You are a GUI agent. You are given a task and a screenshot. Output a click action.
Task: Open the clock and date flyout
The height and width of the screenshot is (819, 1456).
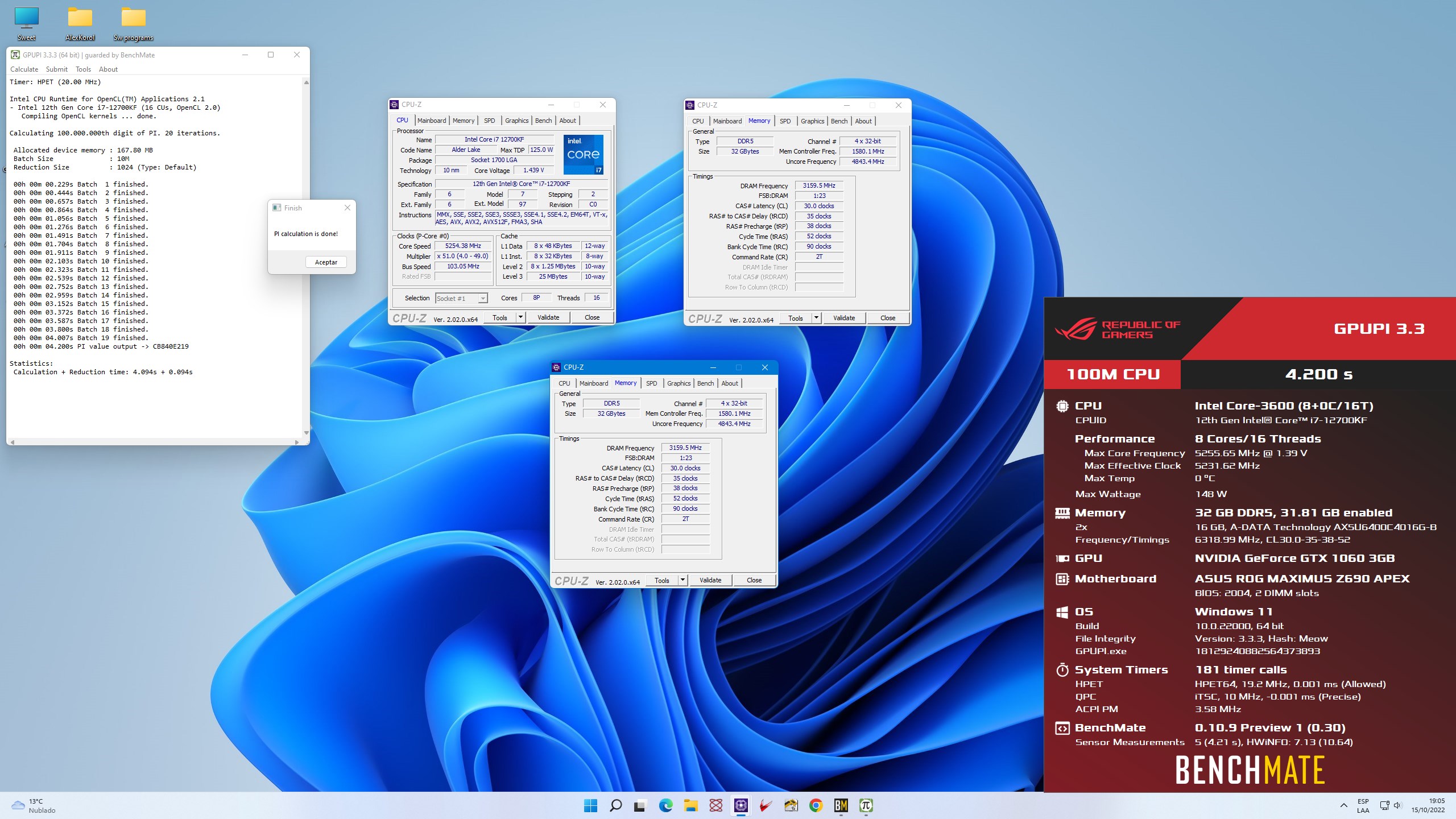click(1428, 805)
